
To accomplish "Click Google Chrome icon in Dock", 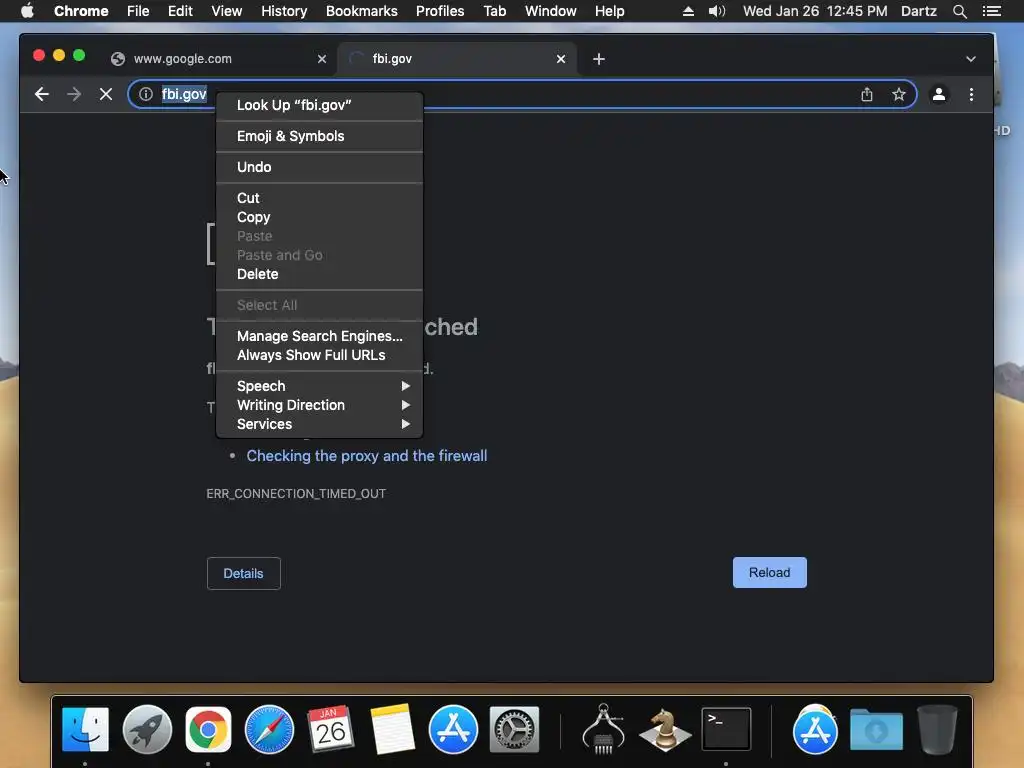I will [x=208, y=729].
